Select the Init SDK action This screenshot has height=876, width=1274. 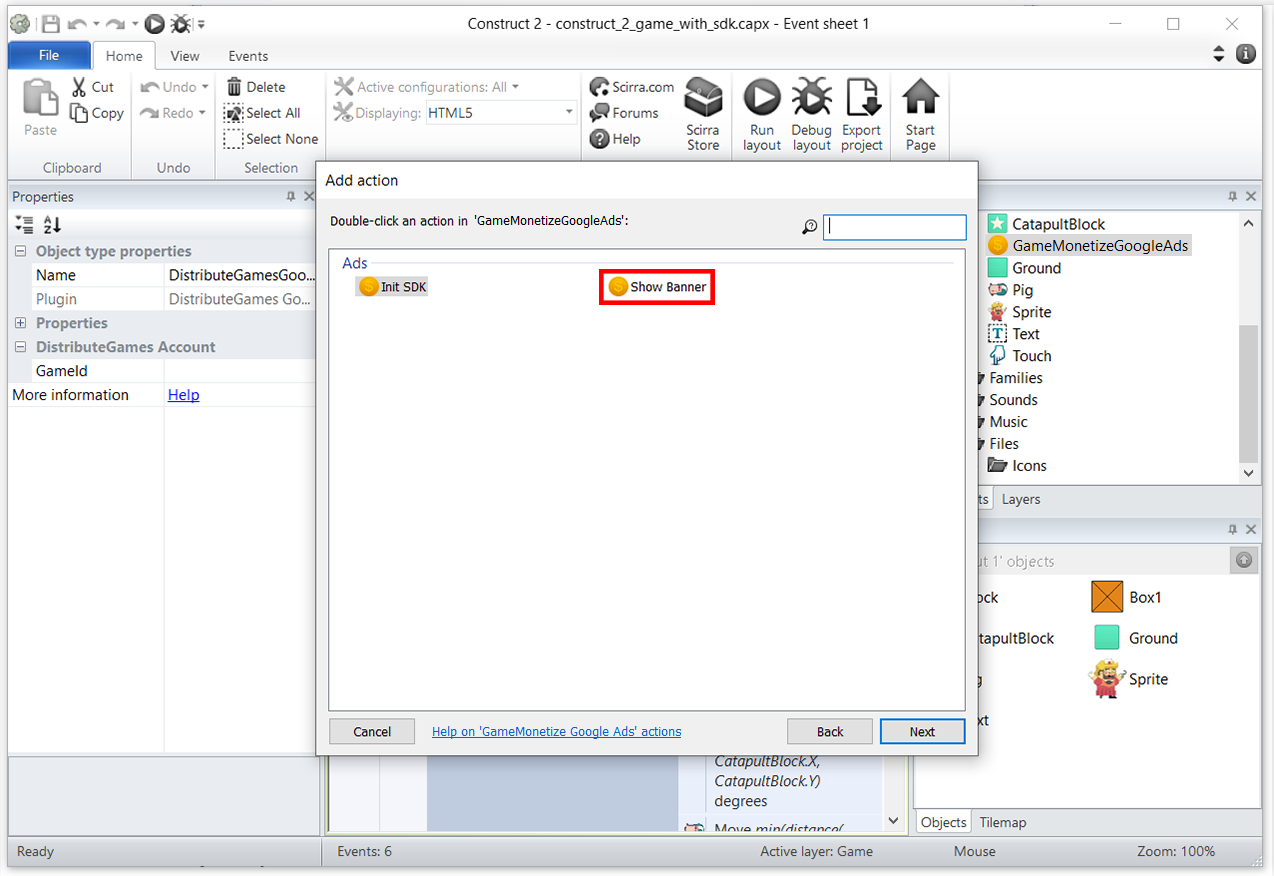click(x=393, y=287)
